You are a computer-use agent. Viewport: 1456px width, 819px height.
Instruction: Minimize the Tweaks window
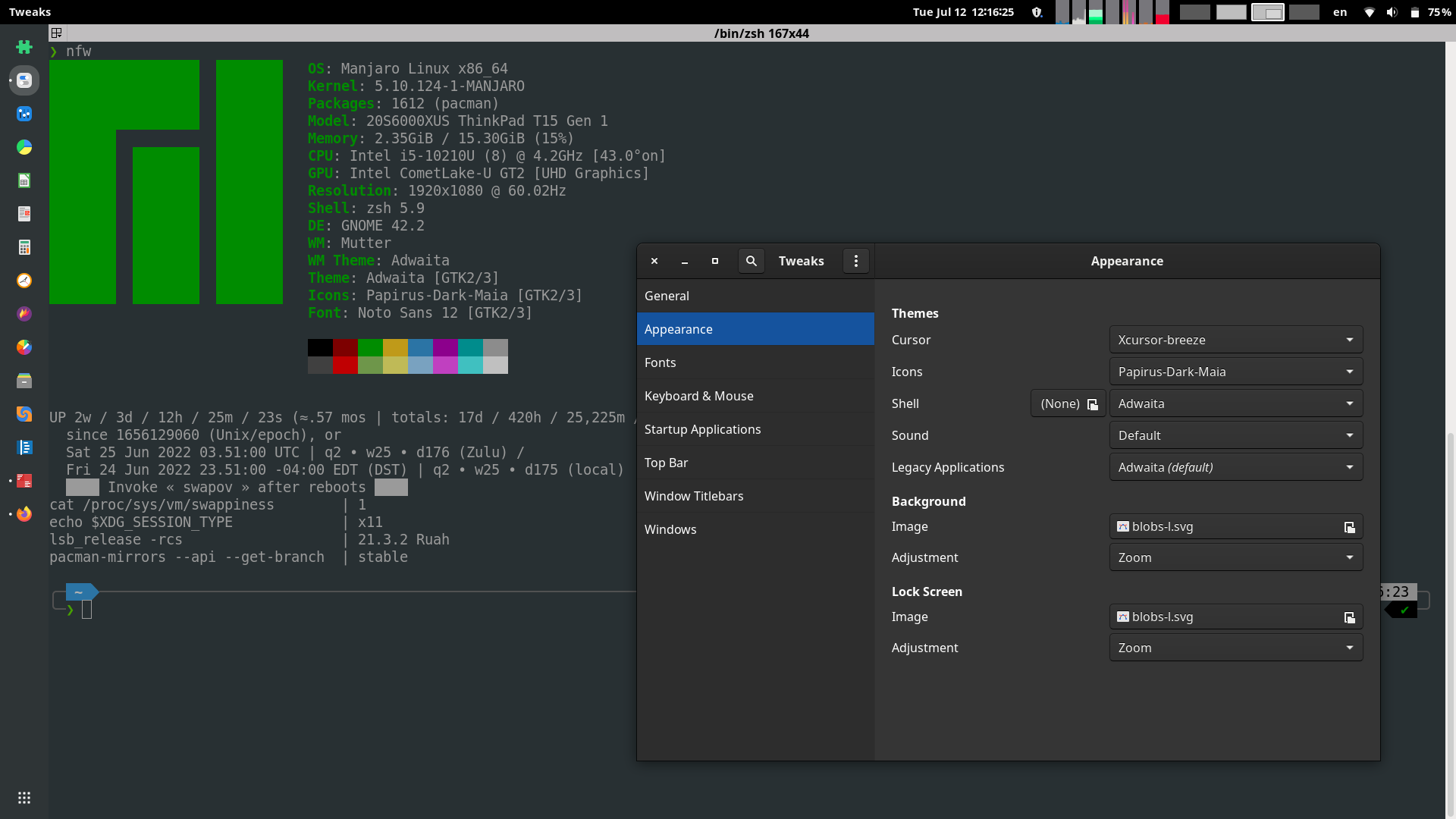(685, 261)
